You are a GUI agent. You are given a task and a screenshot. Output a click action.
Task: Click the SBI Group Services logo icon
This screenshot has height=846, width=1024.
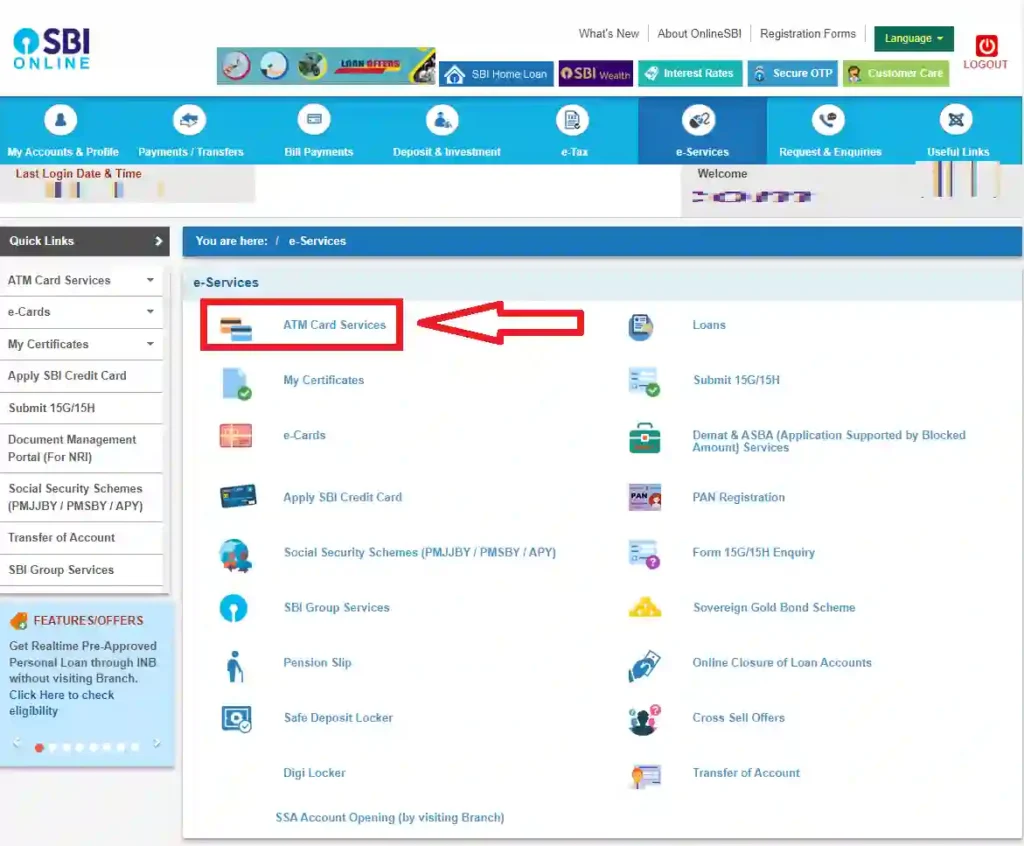click(234, 608)
